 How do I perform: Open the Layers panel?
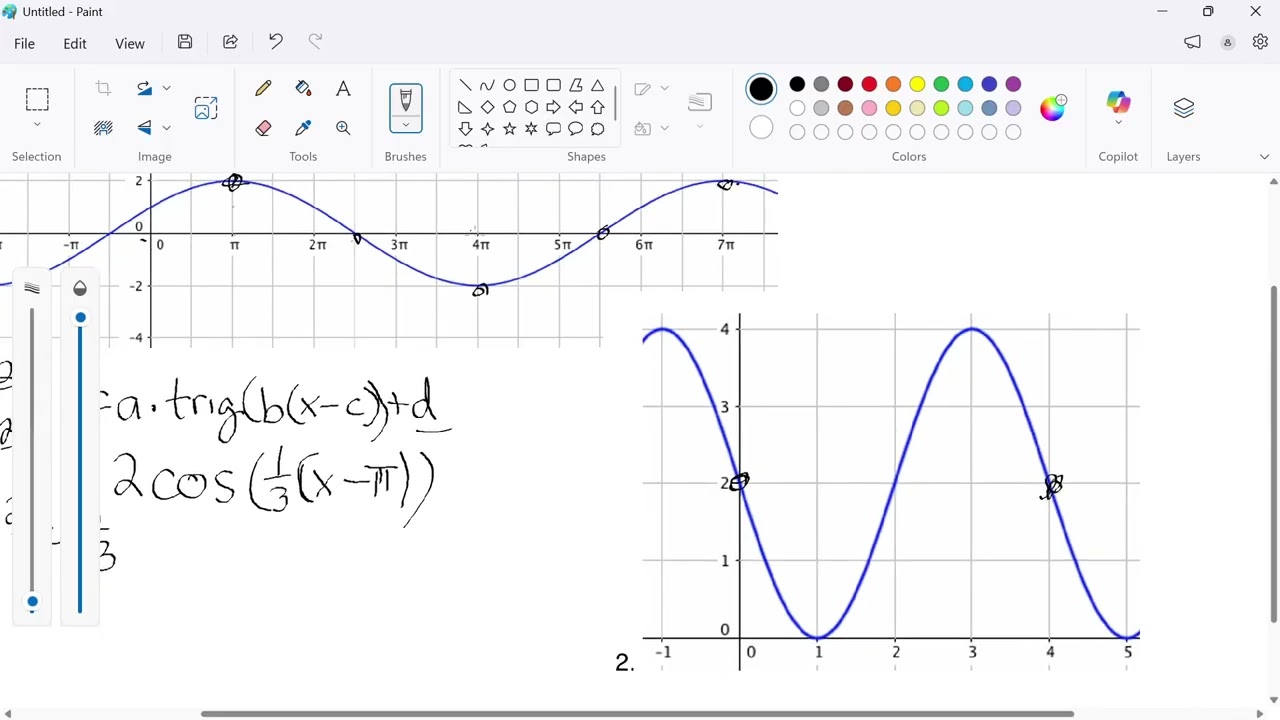tap(1184, 108)
